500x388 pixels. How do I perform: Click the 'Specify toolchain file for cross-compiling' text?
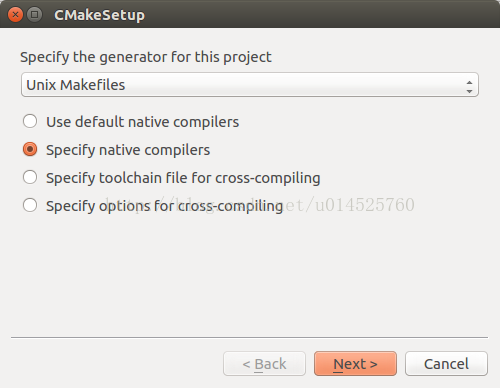point(183,178)
